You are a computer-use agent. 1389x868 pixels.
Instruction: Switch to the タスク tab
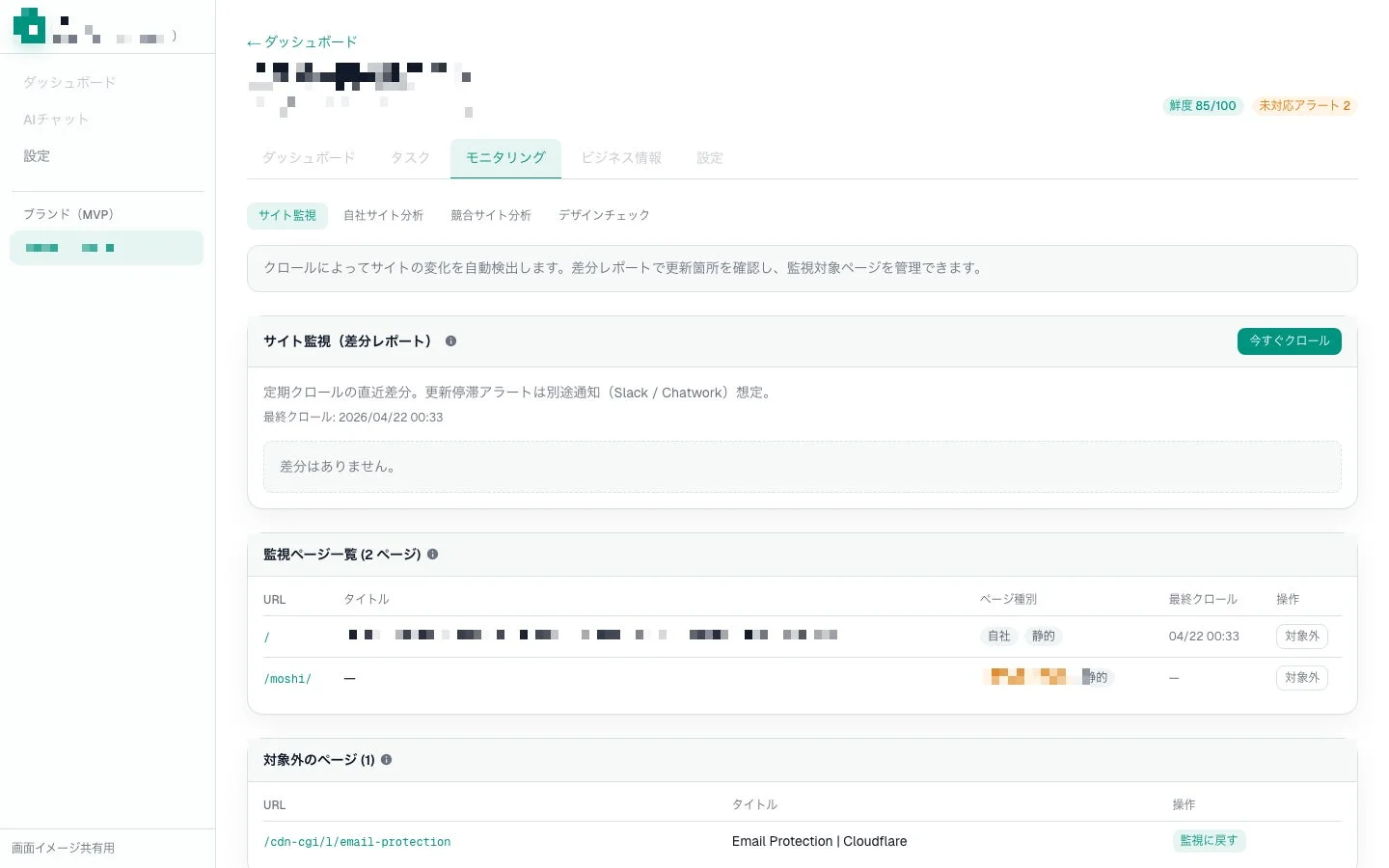(410, 158)
